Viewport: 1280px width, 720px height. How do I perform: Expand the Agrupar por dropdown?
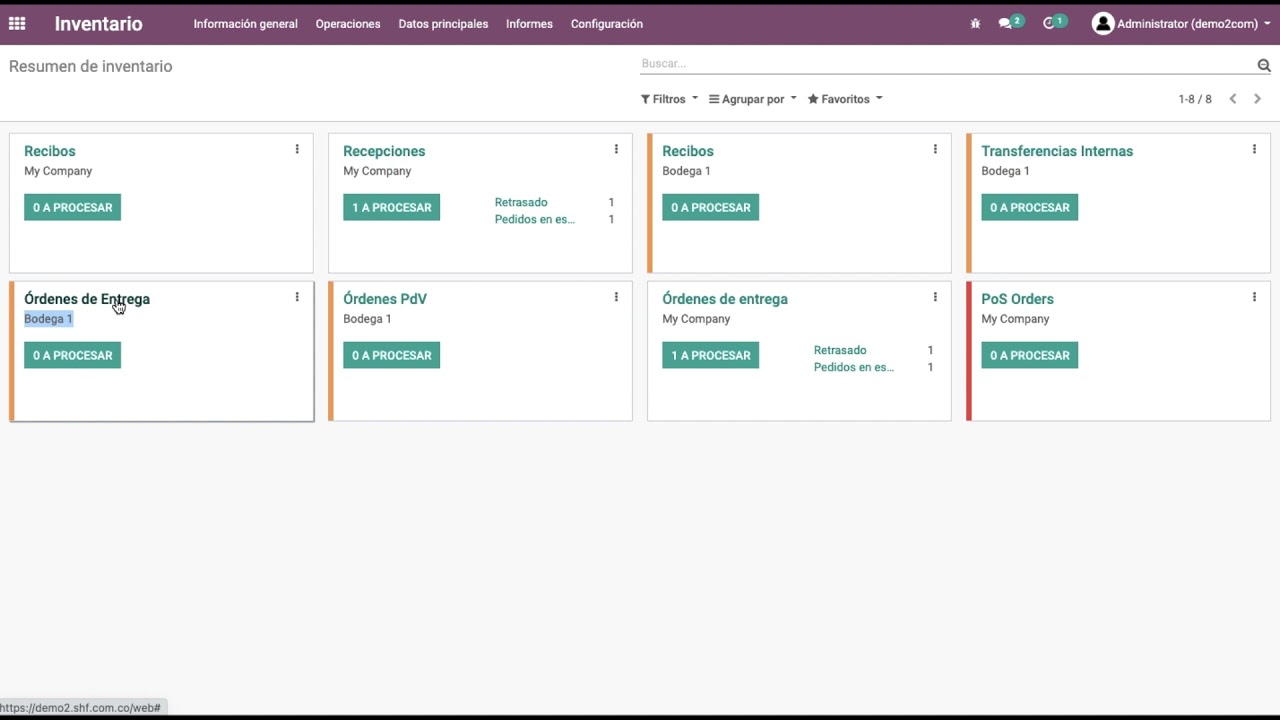click(753, 99)
